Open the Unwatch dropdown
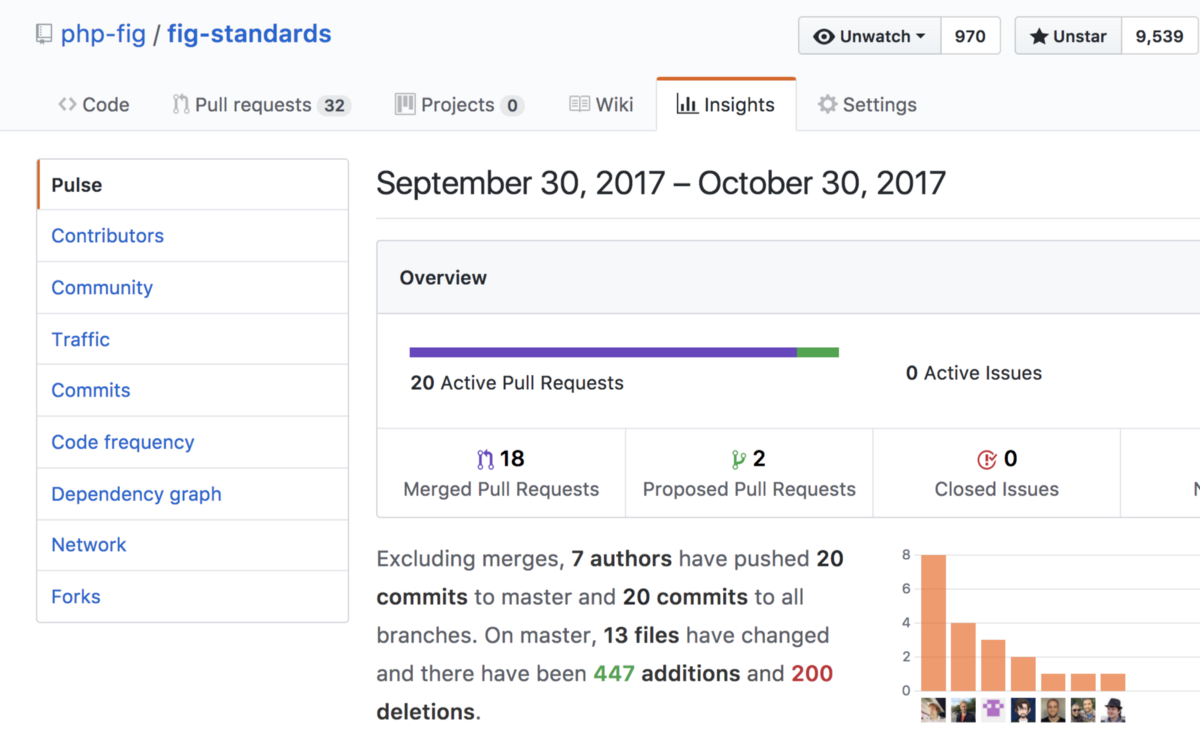The width and height of the screenshot is (1200, 744). coord(869,35)
